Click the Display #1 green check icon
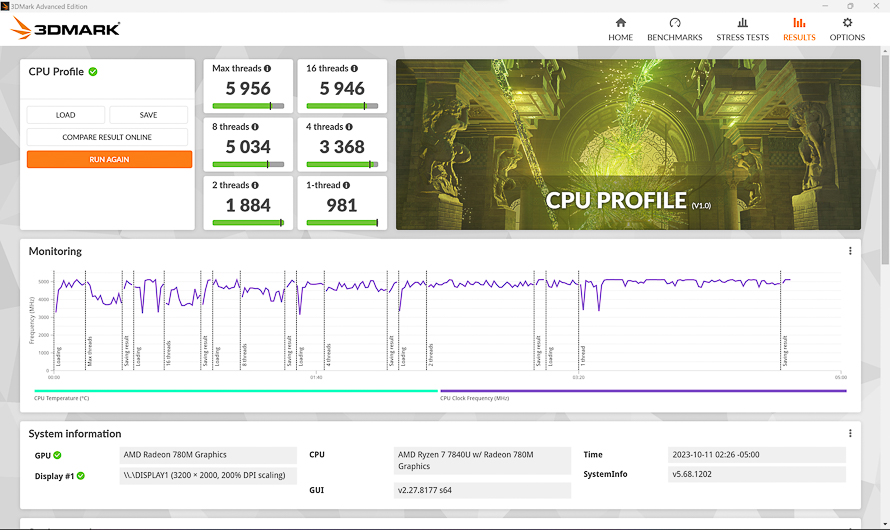Screen dimensions: 890x530 click(81, 476)
